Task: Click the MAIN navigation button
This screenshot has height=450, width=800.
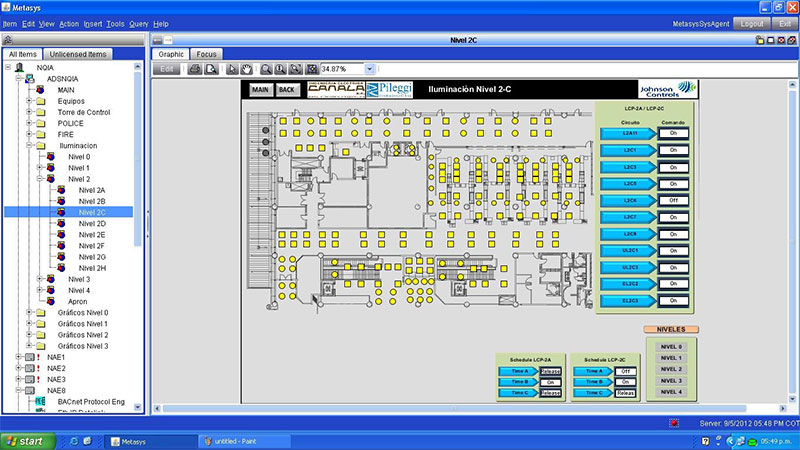Action: [261, 89]
